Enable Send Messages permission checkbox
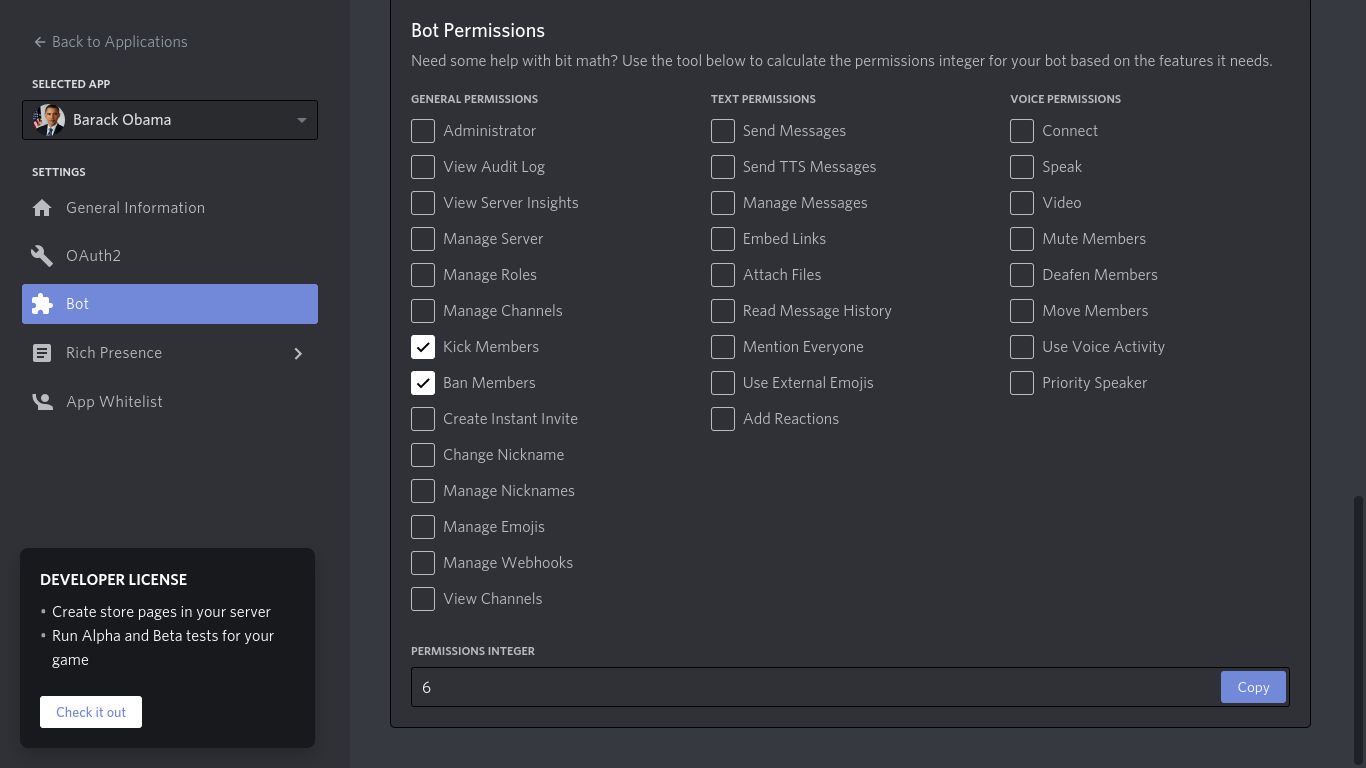The width and height of the screenshot is (1366, 768). click(723, 131)
